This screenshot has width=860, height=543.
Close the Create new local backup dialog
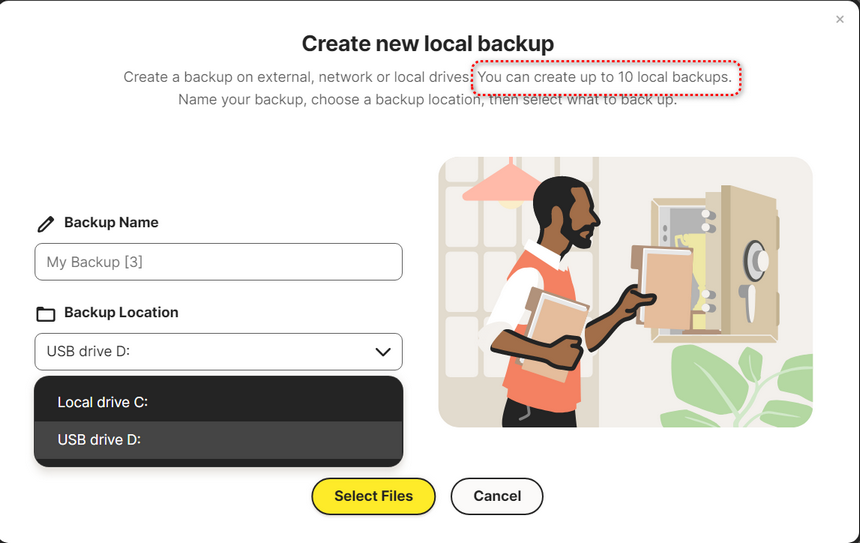(840, 19)
